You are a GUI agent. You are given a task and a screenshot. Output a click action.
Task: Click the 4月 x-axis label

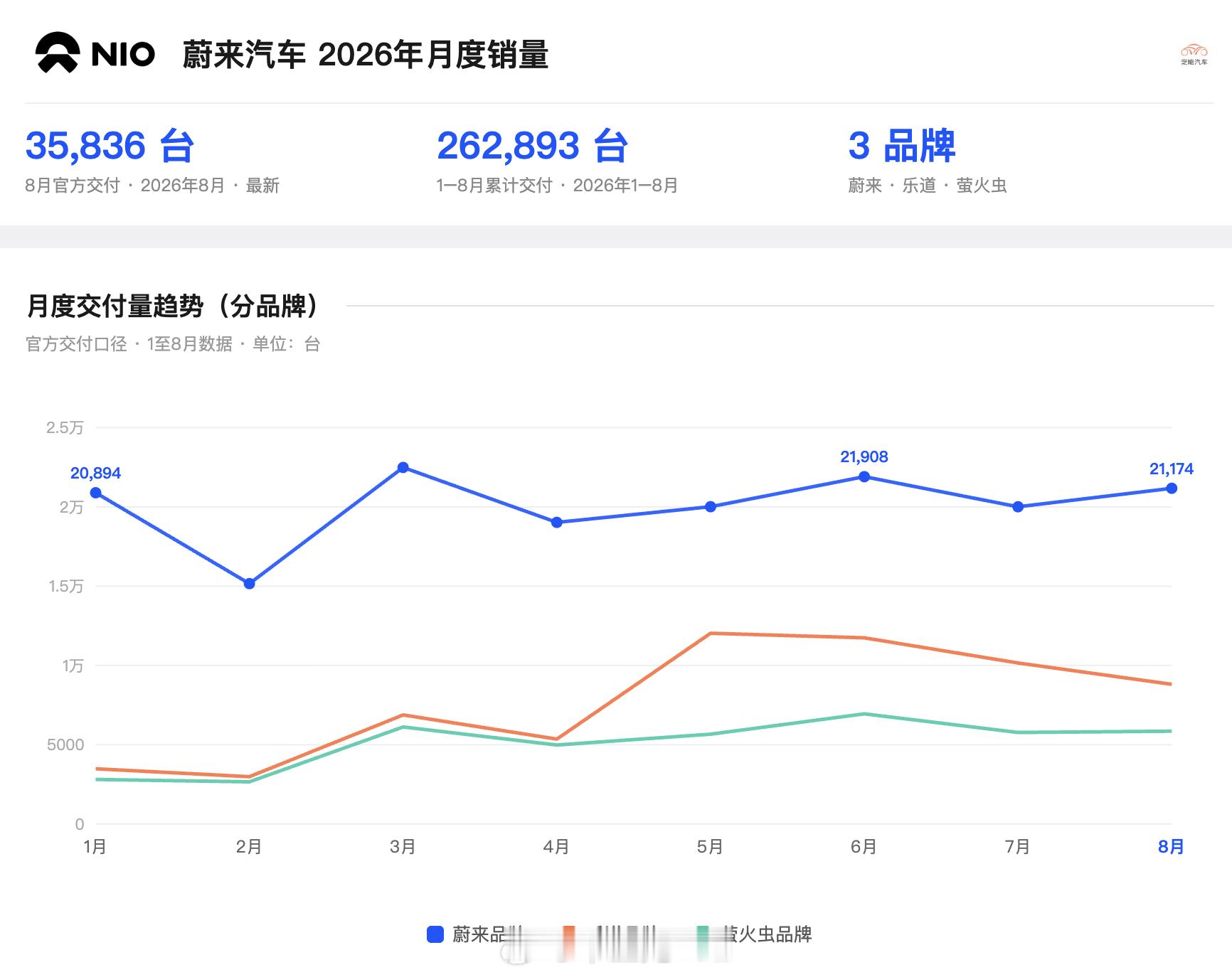coord(556,847)
